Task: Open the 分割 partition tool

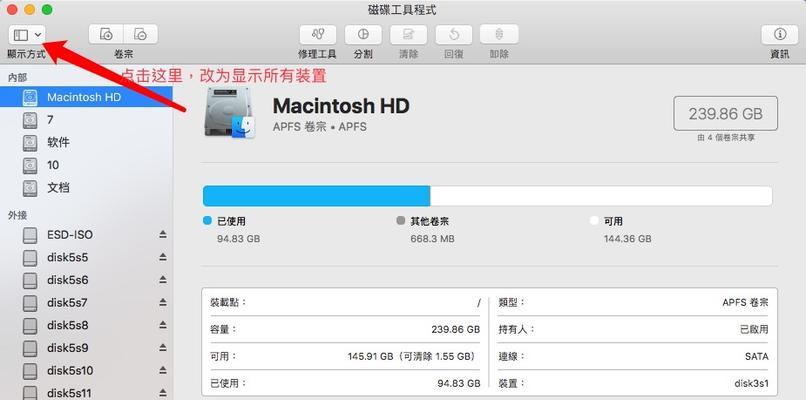Action: pos(363,34)
